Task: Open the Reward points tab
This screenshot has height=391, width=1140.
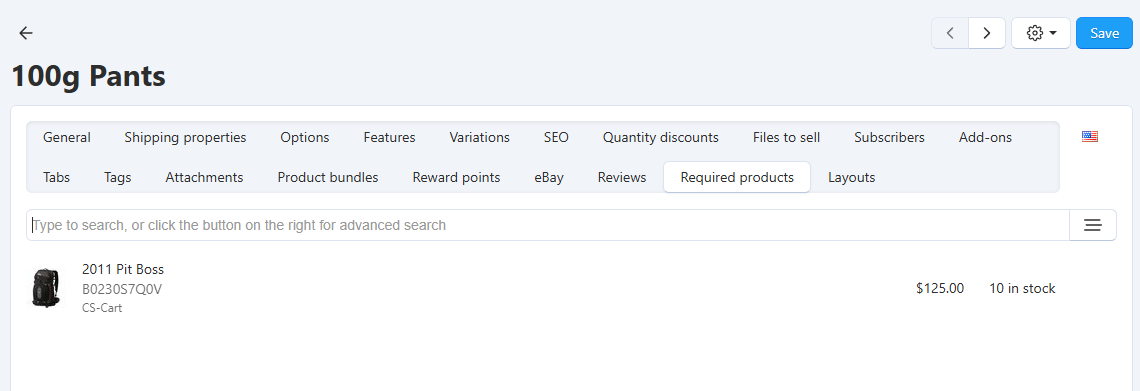Action: pos(457,177)
